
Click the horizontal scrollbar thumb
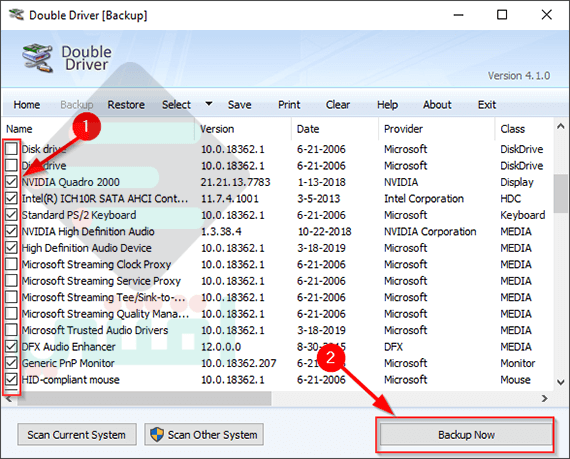[x=144, y=398]
